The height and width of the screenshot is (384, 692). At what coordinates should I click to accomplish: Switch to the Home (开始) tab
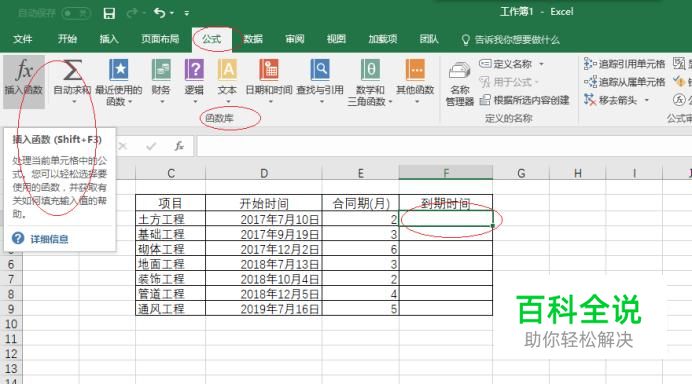tap(67, 39)
